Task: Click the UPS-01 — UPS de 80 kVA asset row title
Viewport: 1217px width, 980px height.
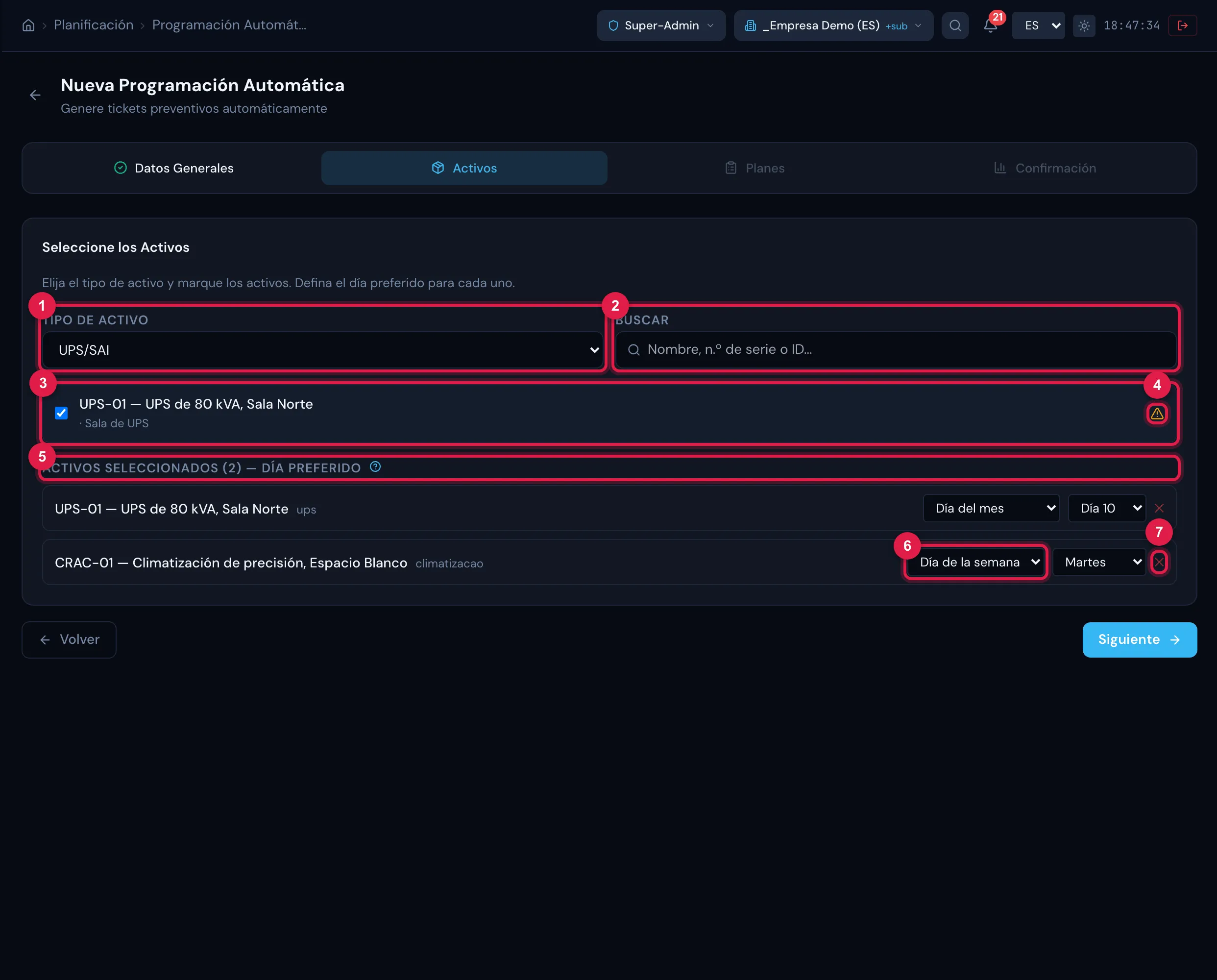Action: (196, 404)
